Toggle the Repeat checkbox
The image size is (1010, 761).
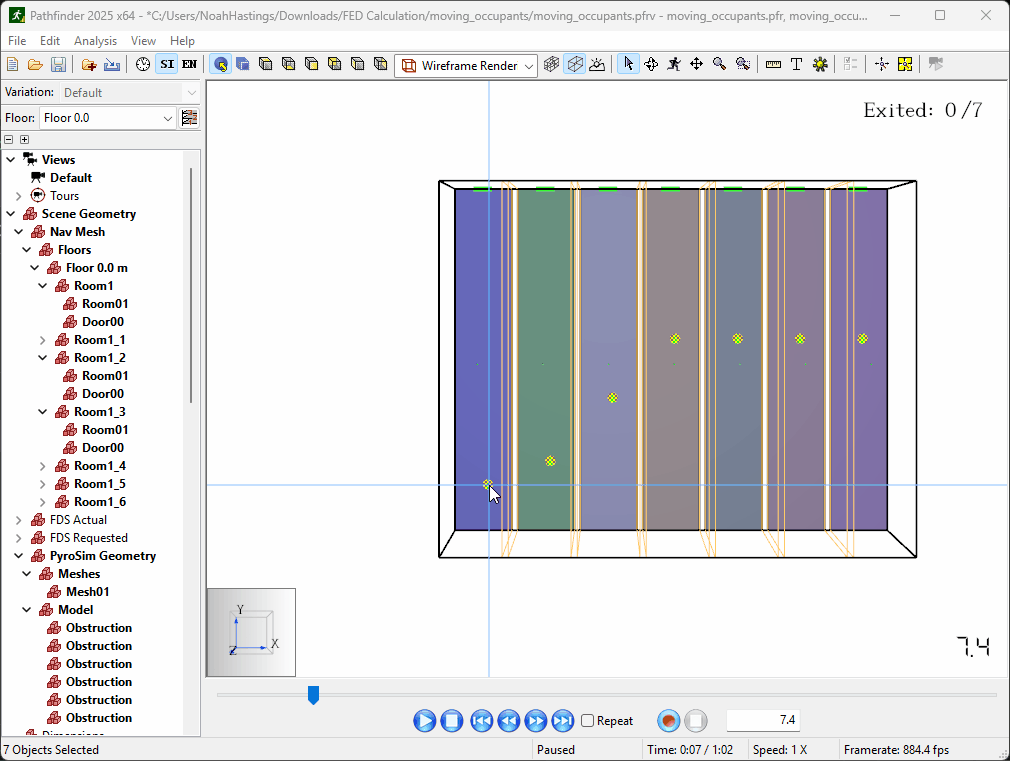(587, 720)
